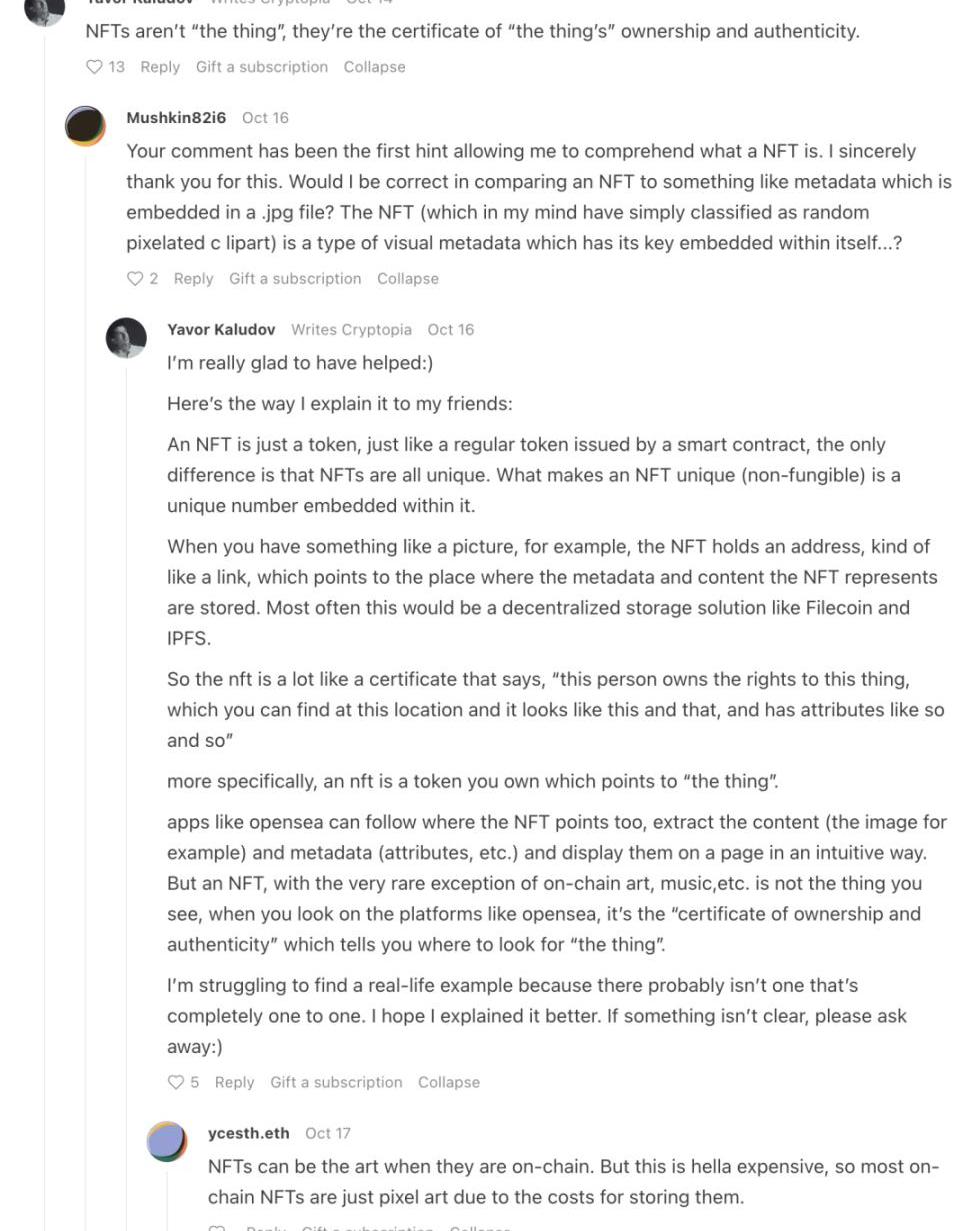The height and width of the screenshot is (1231, 972).
Task: Visit the Writes Cryptopia publication link
Action: (351, 330)
